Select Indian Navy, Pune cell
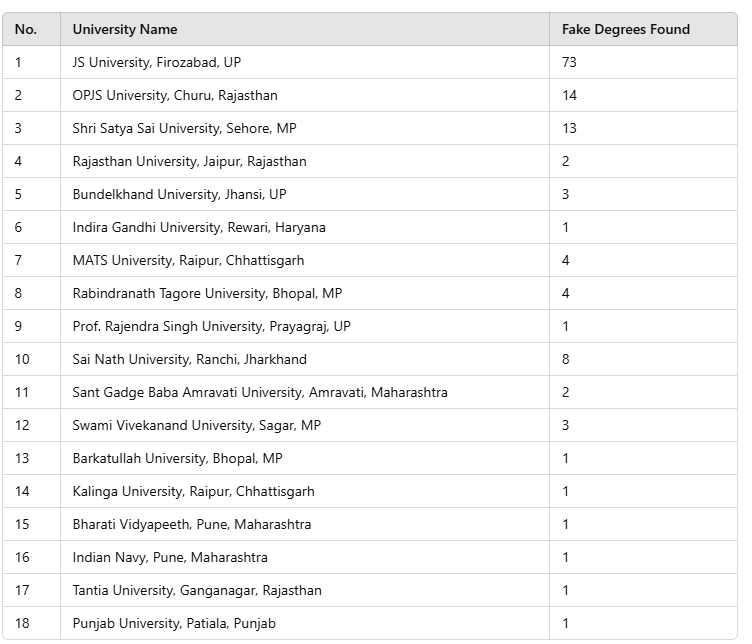Viewport: 752px width, 644px height. 170,557
